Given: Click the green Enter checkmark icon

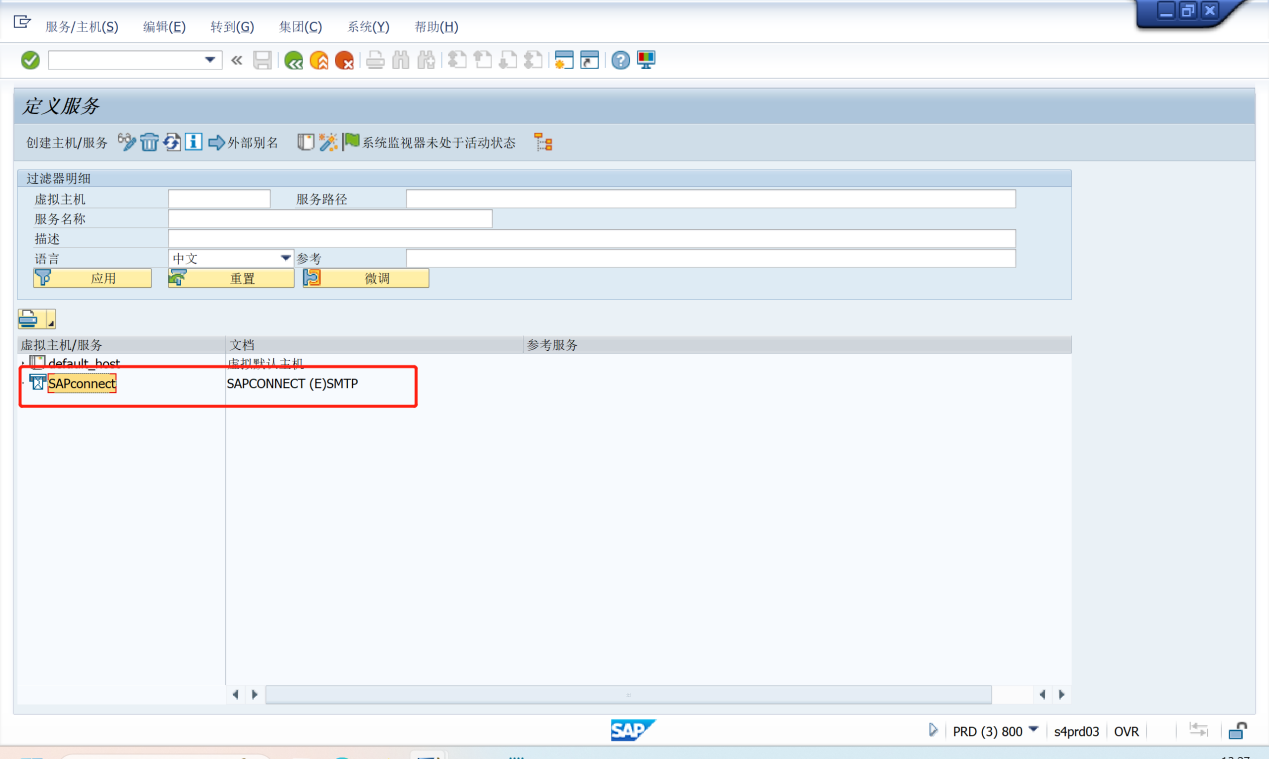Looking at the screenshot, I should (30, 60).
